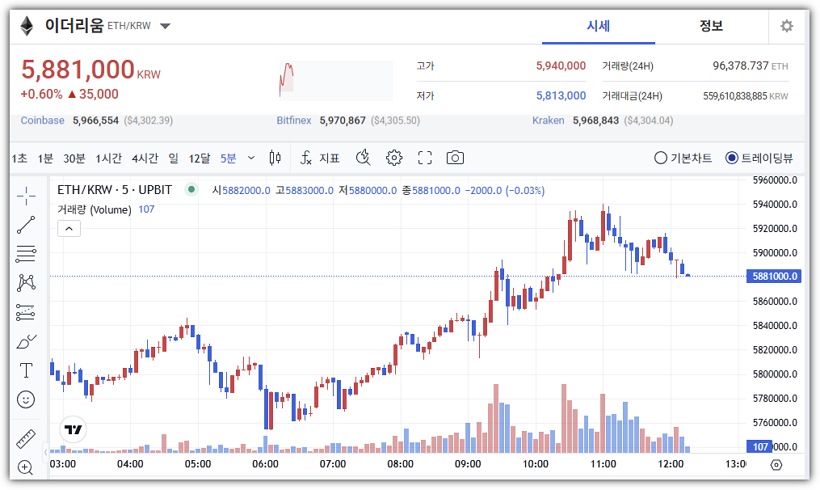Image resolution: width=820 pixels, height=490 pixels.
Task: Click the Coinbase price link
Action: (x=42, y=120)
